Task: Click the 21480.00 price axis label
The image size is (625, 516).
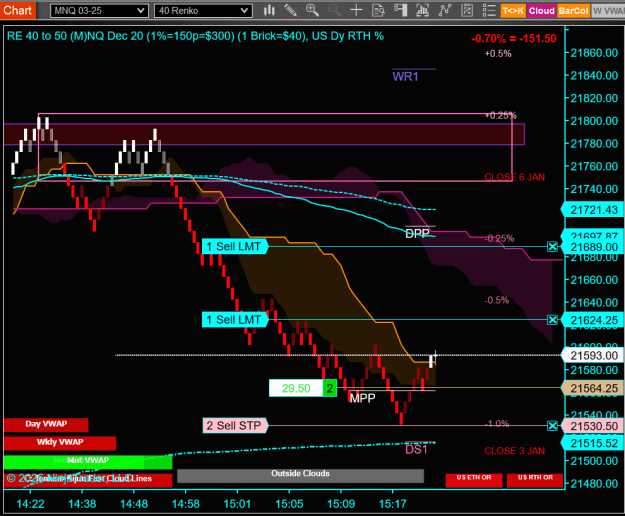Action: (x=594, y=484)
